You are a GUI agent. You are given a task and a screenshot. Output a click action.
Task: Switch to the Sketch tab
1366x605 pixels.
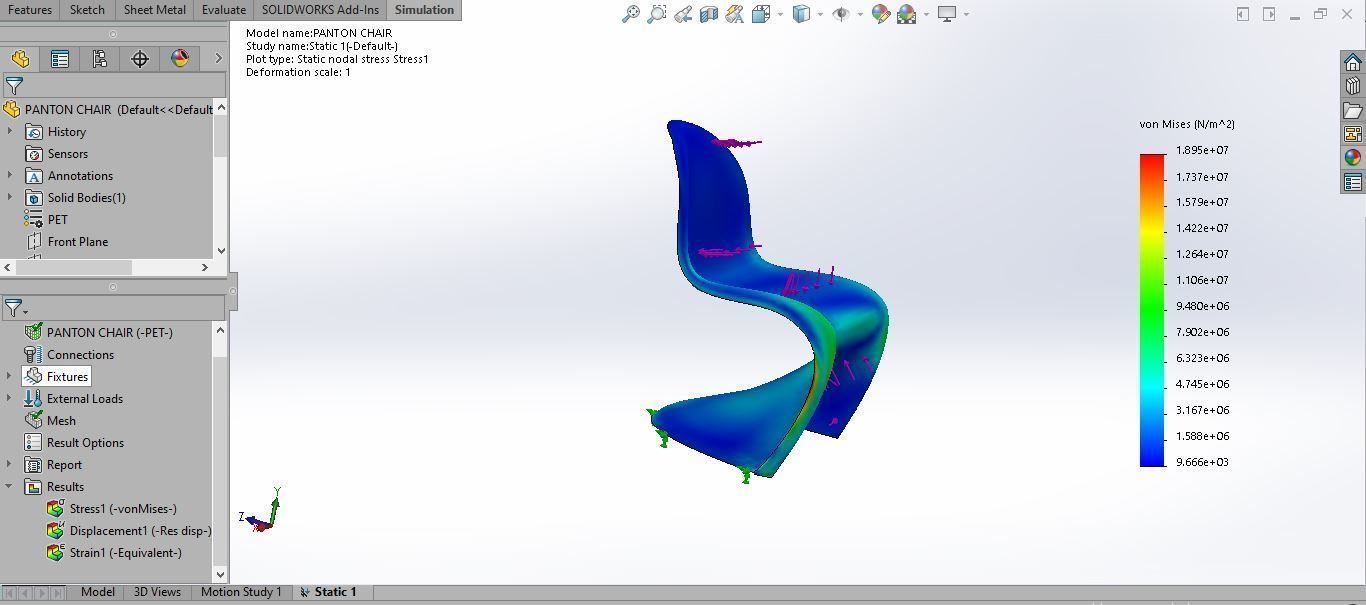[x=87, y=10]
